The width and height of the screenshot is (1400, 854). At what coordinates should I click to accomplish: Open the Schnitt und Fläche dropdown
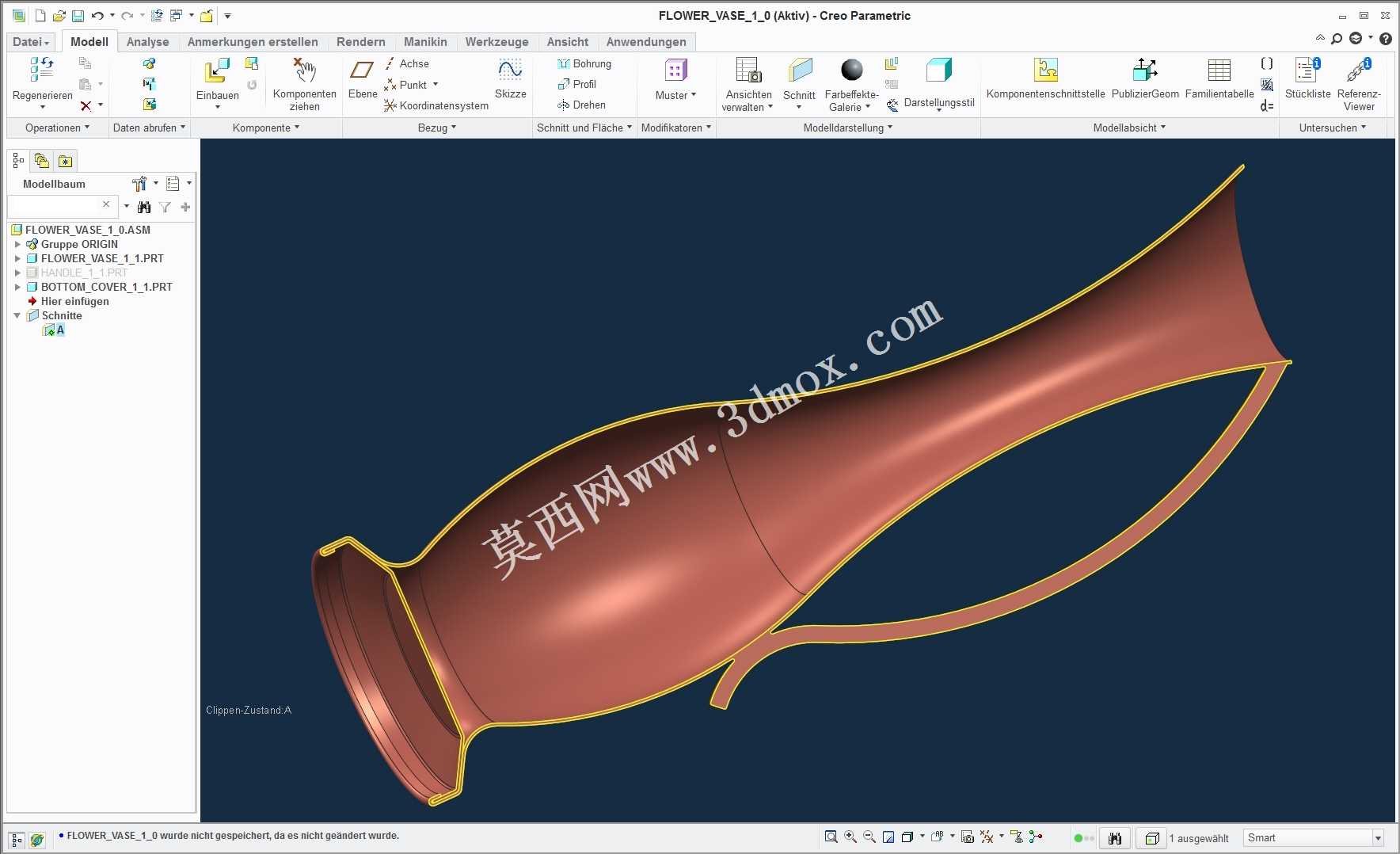click(584, 128)
